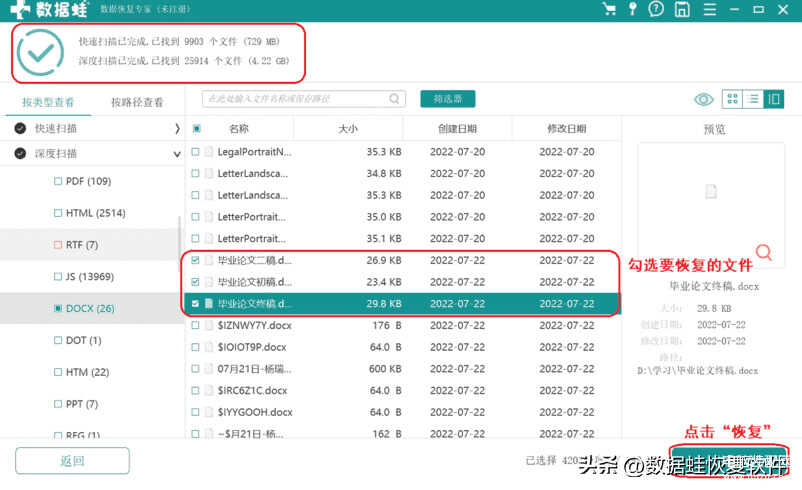This screenshot has height=490, width=802.
Task: Select the $IYYGOOH.docx file
Action: [255, 412]
